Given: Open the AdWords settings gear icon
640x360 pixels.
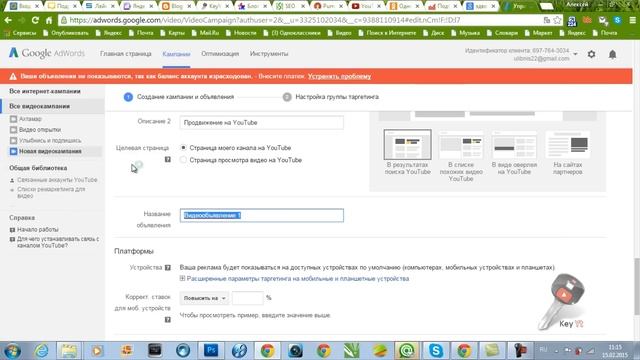Looking at the screenshot, I should (x=591, y=54).
